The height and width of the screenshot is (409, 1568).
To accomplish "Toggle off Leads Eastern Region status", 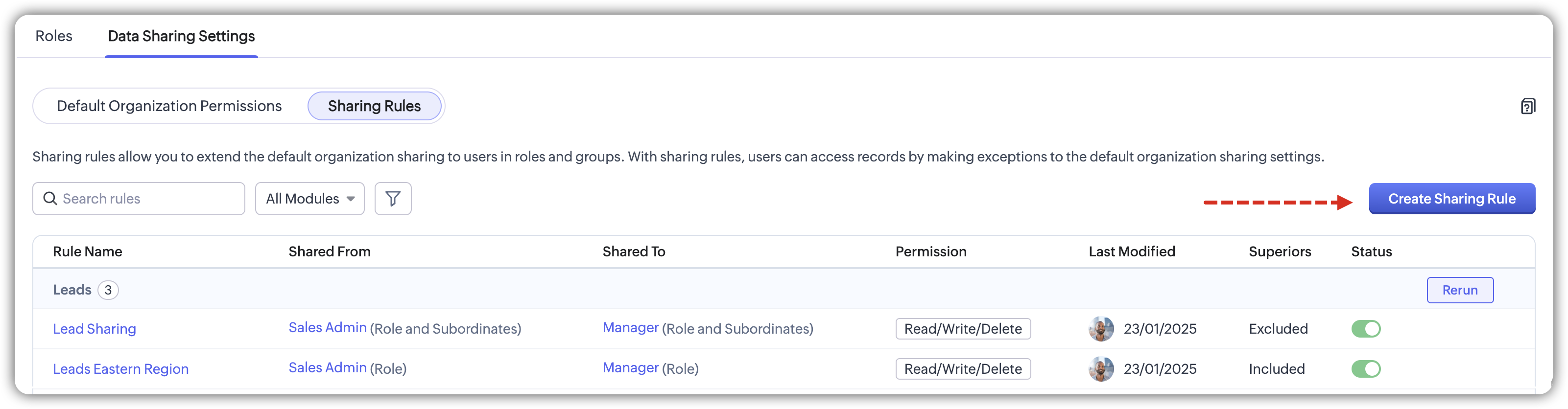I will pos(1365,369).
